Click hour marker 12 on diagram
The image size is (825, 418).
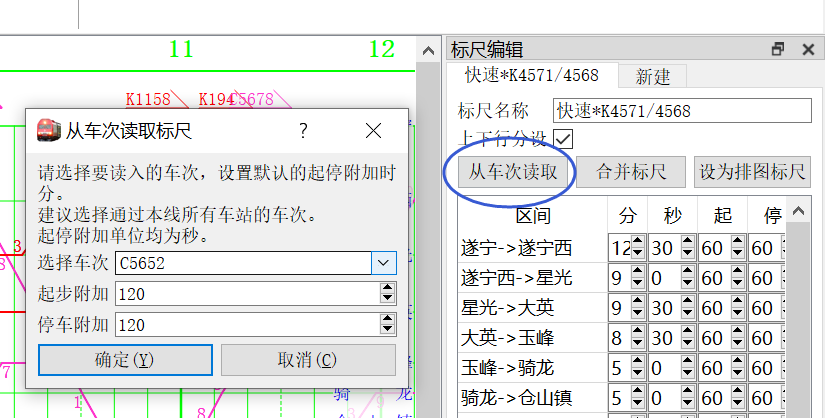click(x=381, y=49)
